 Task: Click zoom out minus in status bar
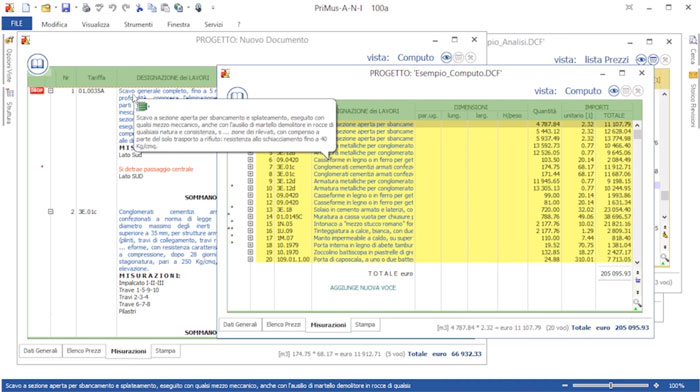tap(565, 385)
